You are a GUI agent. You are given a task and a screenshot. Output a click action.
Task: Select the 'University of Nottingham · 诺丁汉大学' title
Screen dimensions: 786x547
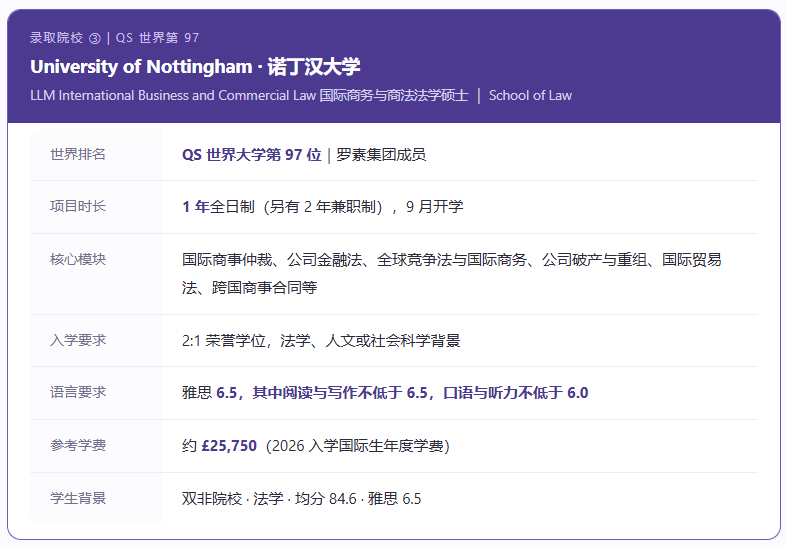(195, 67)
